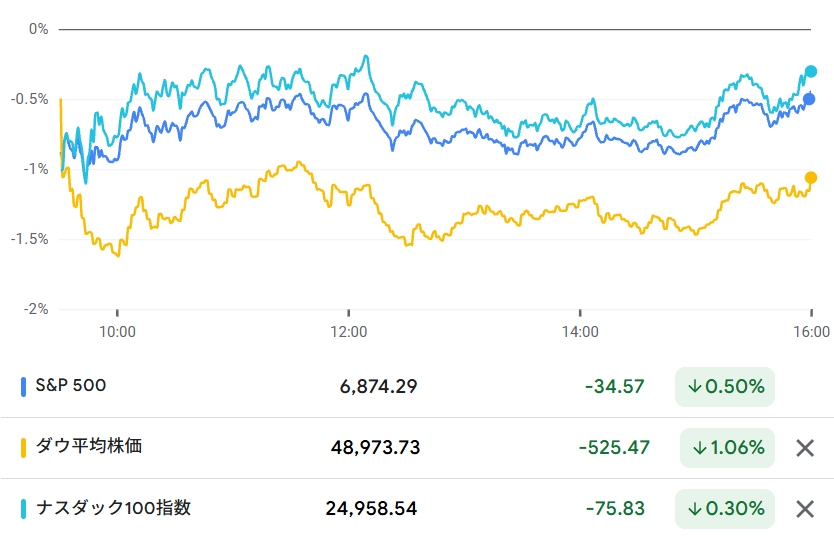This screenshot has width=834, height=537.
Task: Click the Dow change value -525.47
Action: pos(612,448)
